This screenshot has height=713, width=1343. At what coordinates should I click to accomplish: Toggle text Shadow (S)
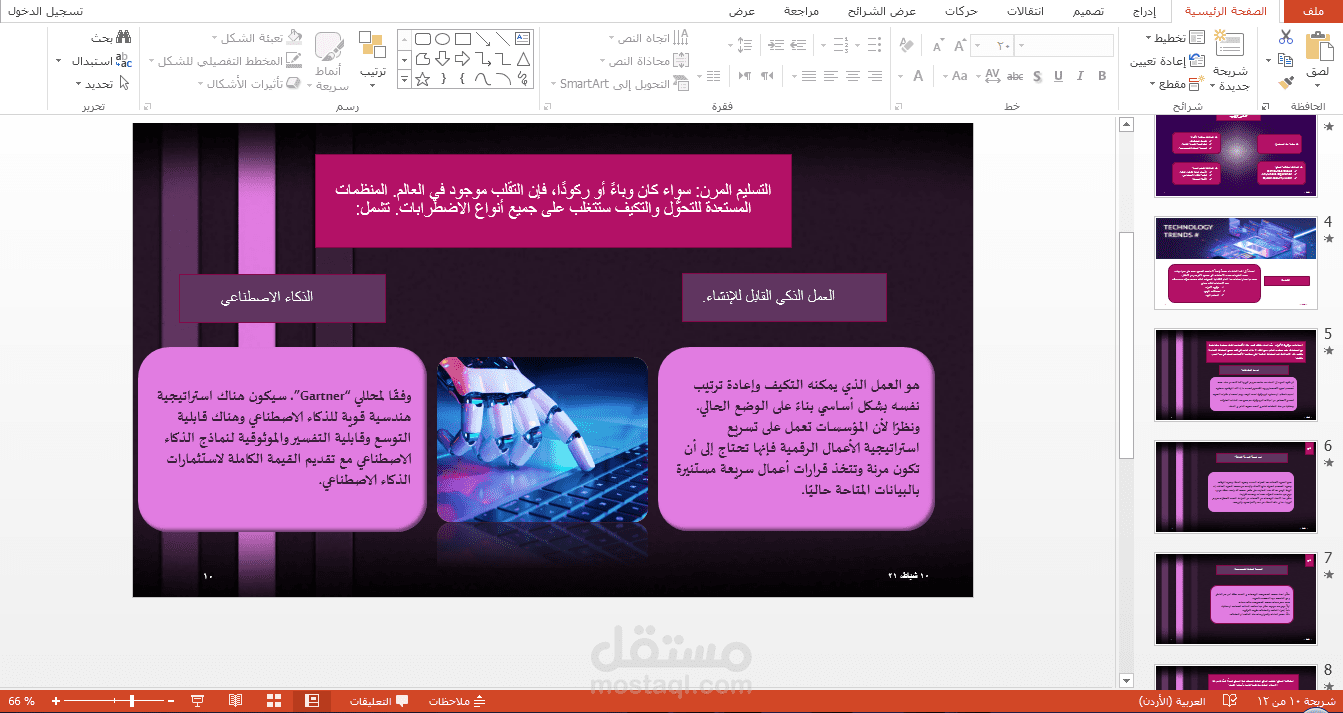[x=1035, y=76]
